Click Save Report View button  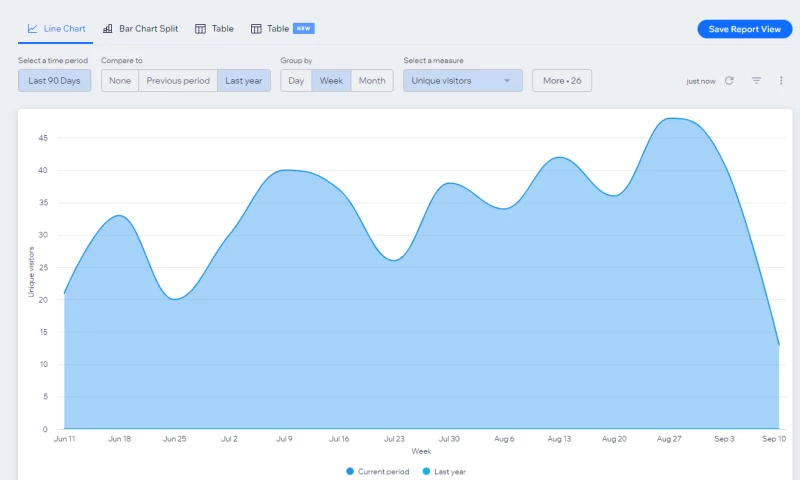pyautogui.click(x=744, y=29)
